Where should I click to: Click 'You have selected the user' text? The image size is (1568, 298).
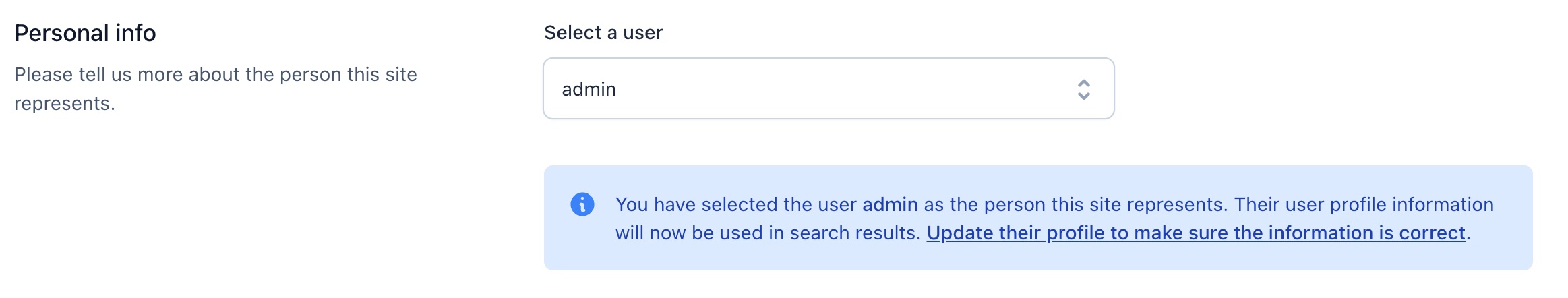click(736, 204)
